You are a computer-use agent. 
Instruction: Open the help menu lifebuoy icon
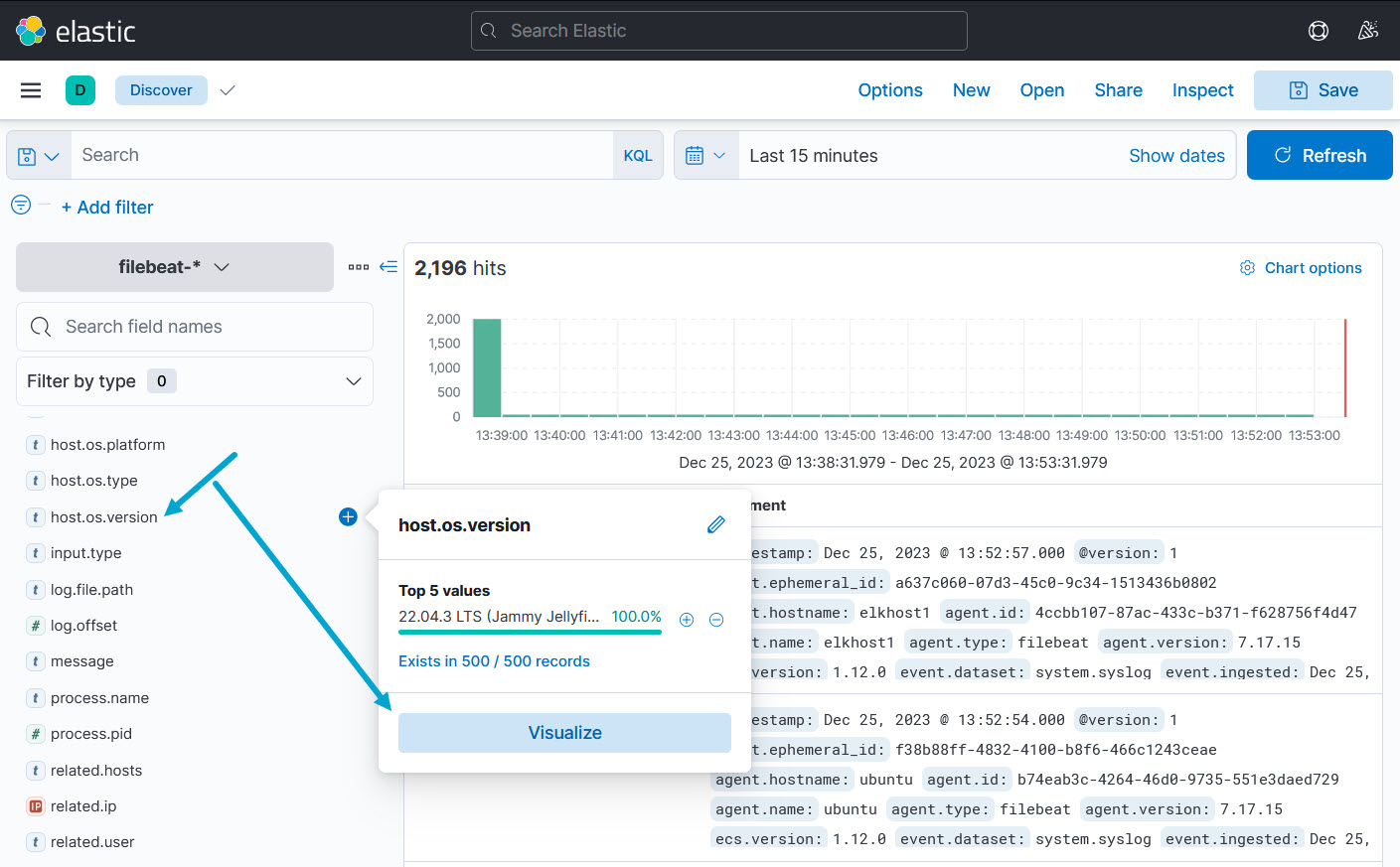point(1318,31)
